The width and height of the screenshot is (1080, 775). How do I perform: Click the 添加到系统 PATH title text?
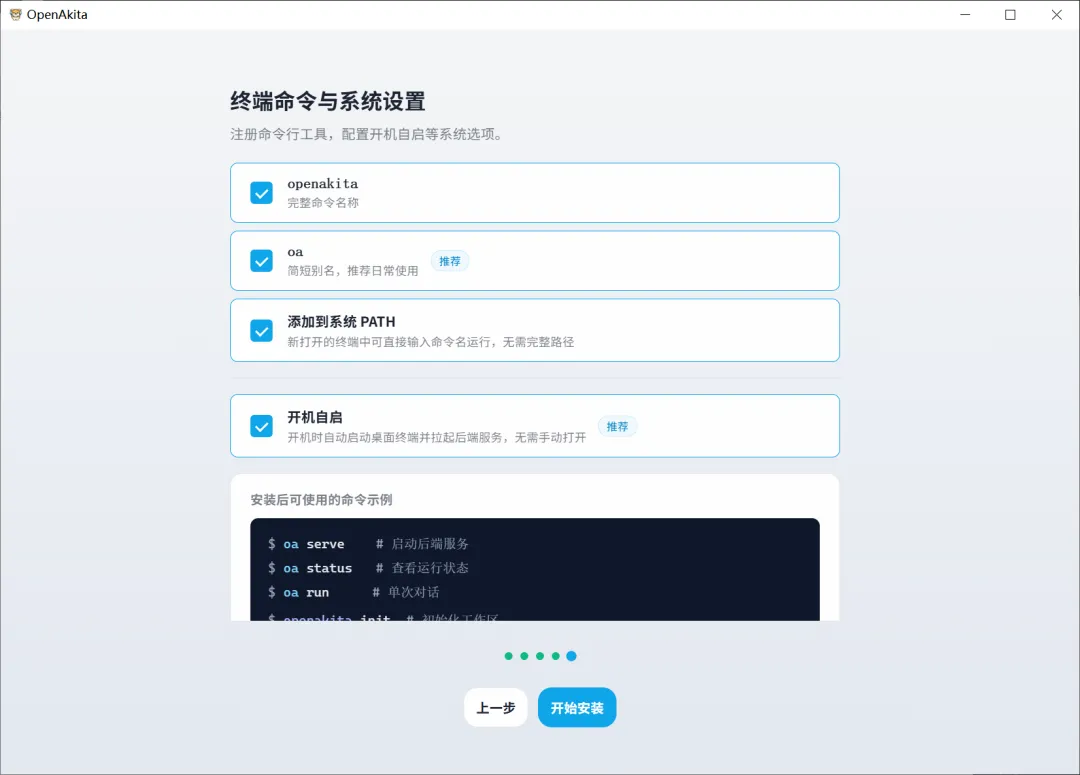click(x=341, y=322)
